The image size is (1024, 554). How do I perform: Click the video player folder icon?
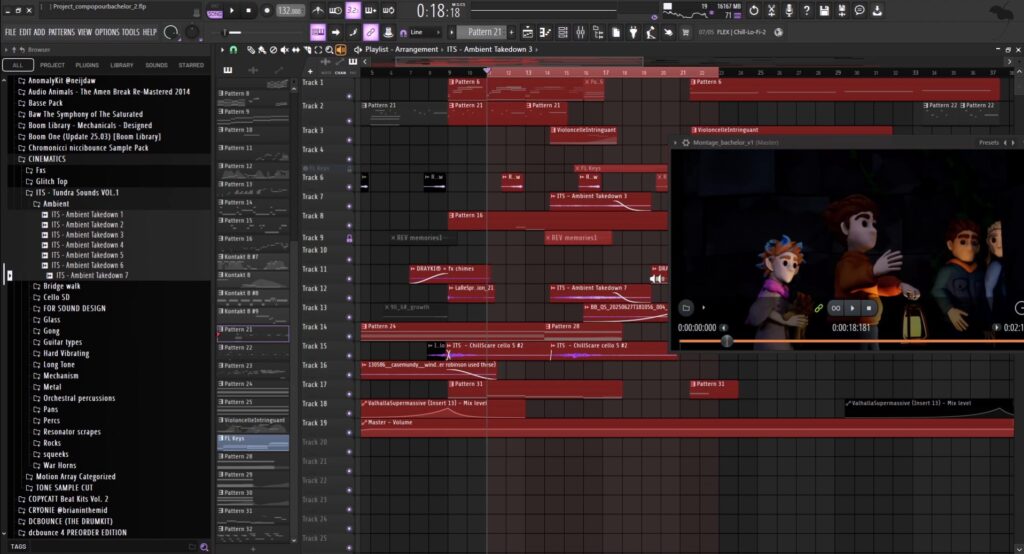tap(686, 308)
